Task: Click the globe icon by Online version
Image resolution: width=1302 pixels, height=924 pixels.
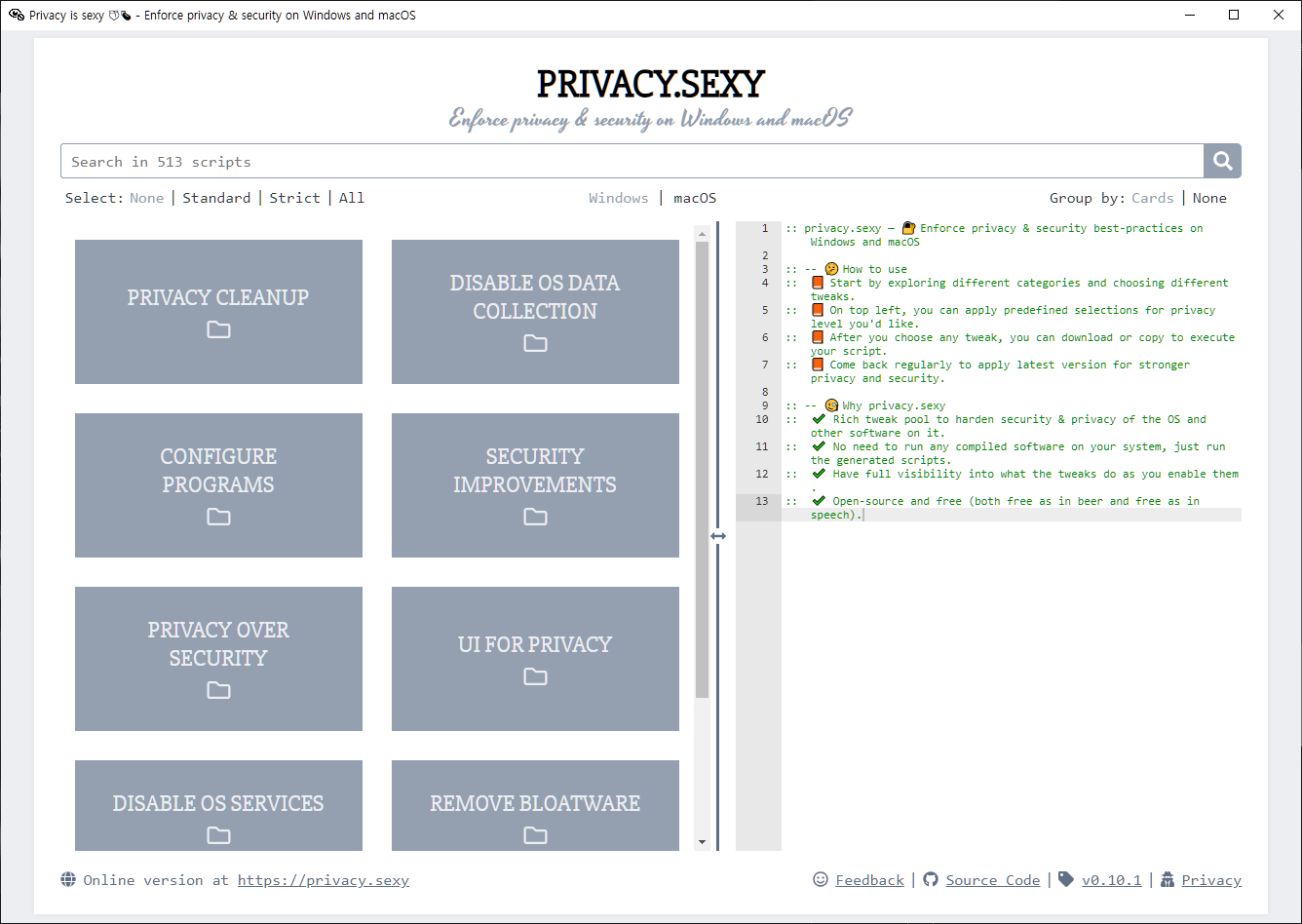Action: point(68,880)
